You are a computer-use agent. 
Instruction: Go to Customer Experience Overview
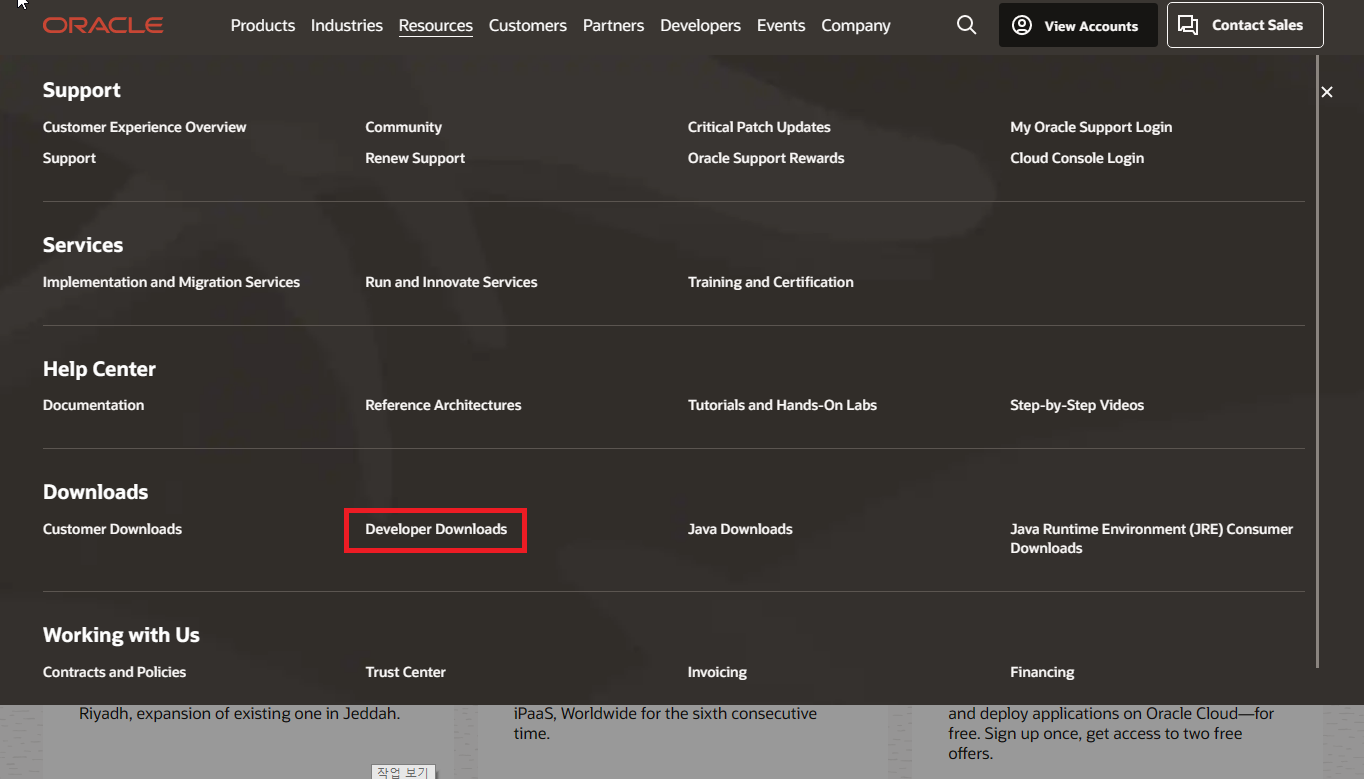144,127
